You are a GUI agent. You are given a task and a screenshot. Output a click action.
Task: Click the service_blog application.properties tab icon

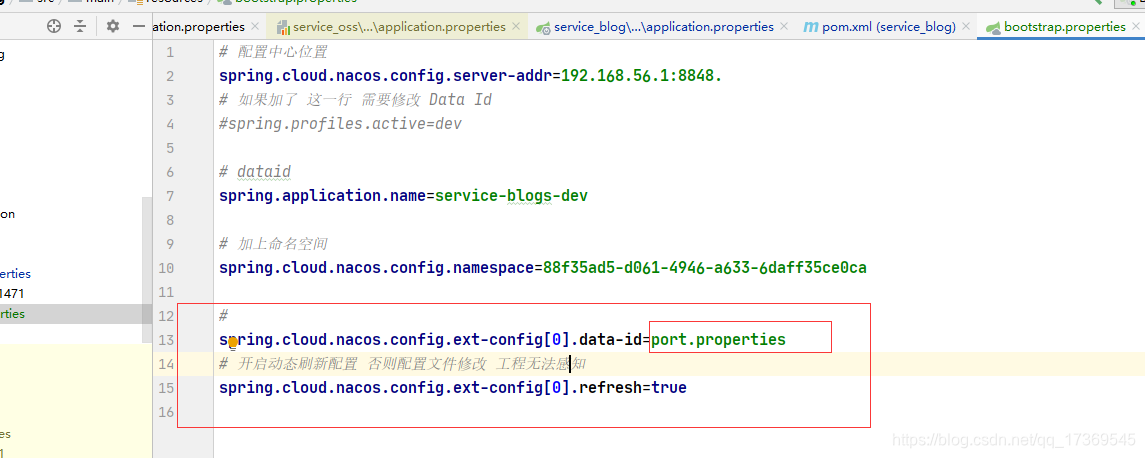pyautogui.click(x=543, y=28)
